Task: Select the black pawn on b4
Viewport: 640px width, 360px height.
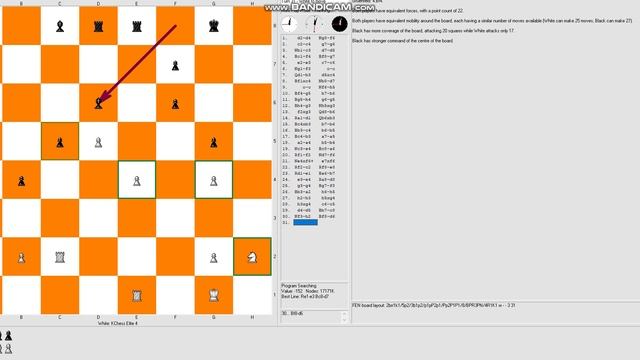Action: point(21,181)
